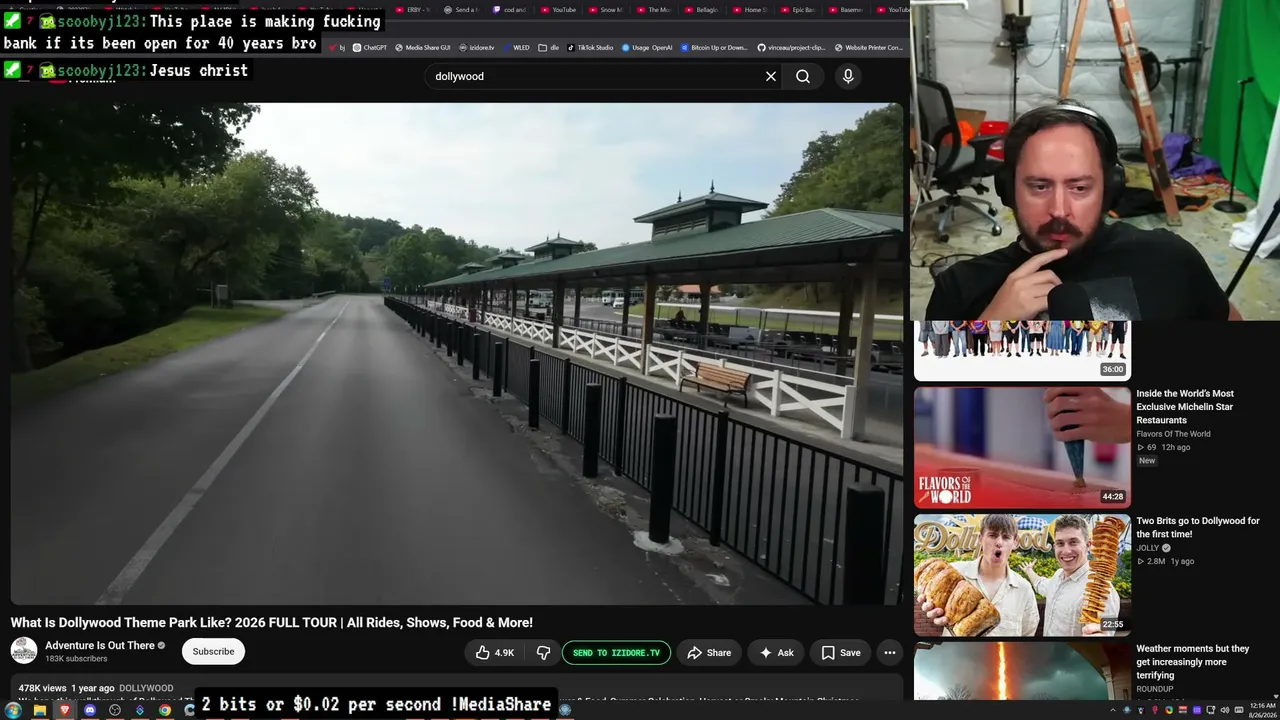The image size is (1280, 720).
Task: Open 'Weather moments but they get increasingly more terrifying' title
Action: tap(1193, 662)
